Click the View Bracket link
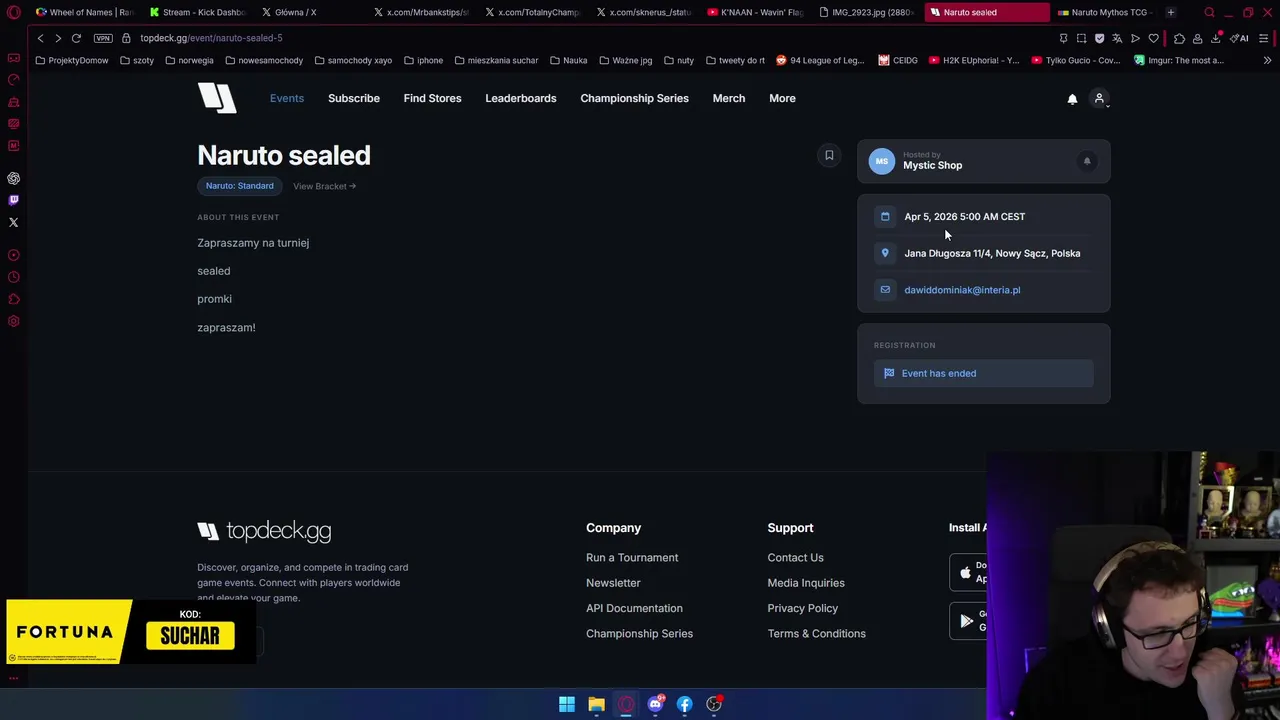This screenshot has height=720, width=1280. [324, 186]
